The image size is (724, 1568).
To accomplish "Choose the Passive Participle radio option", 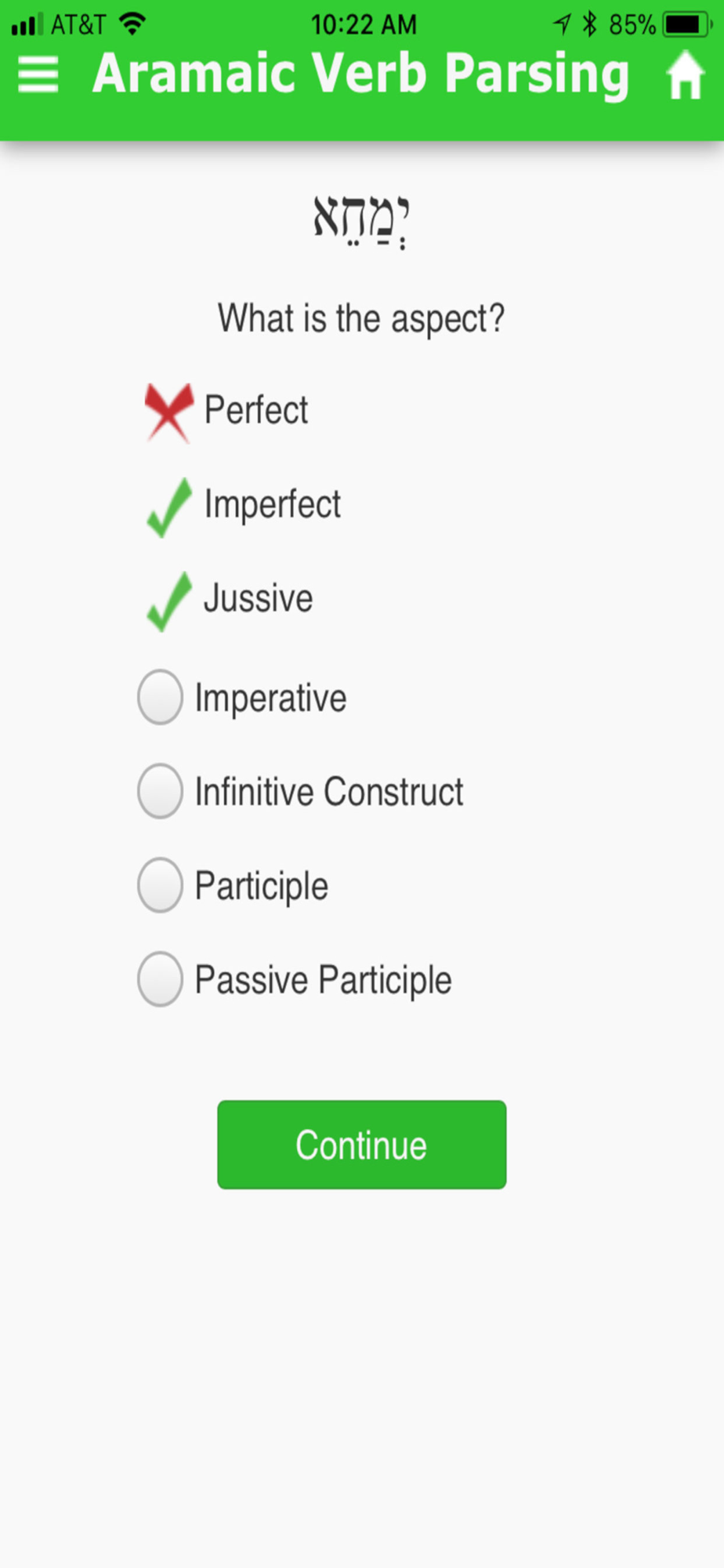I will (160, 979).
